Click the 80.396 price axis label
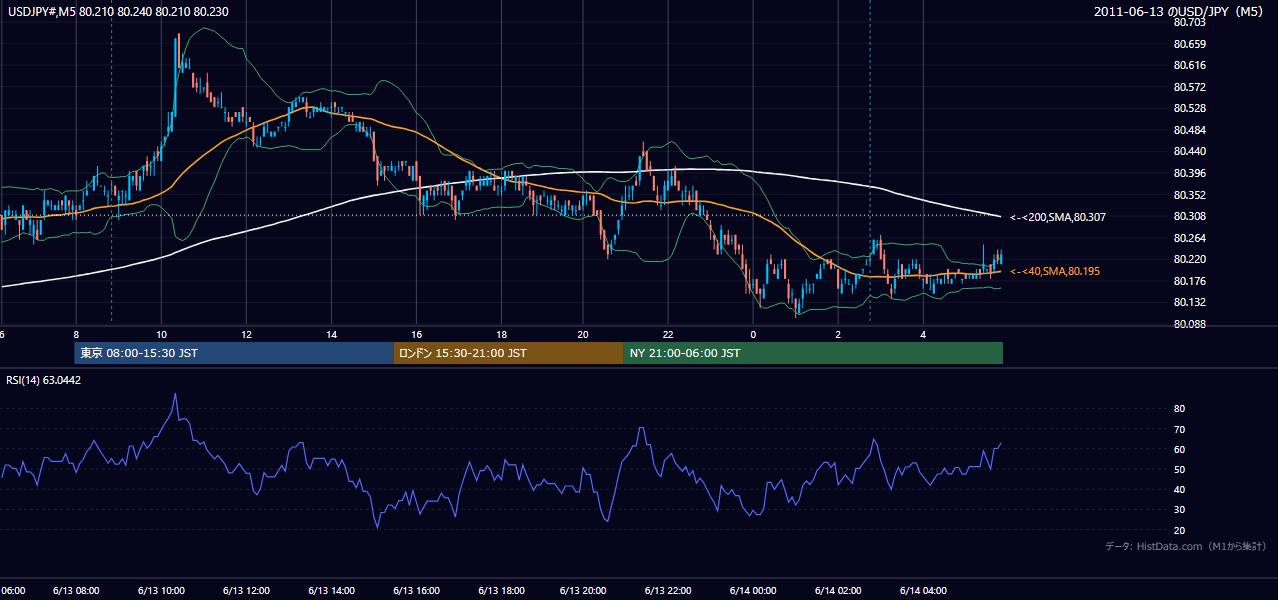Screen dimensions: 1278x600 click(1189, 173)
